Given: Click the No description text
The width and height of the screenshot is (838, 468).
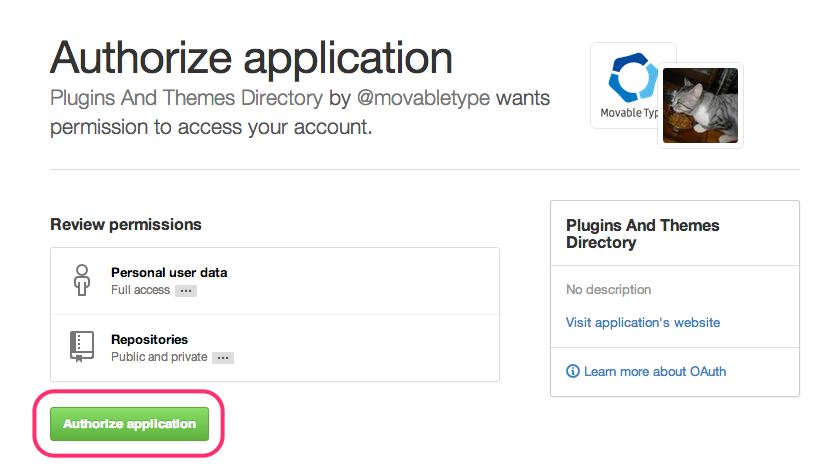Looking at the screenshot, I should click(608, 290).
